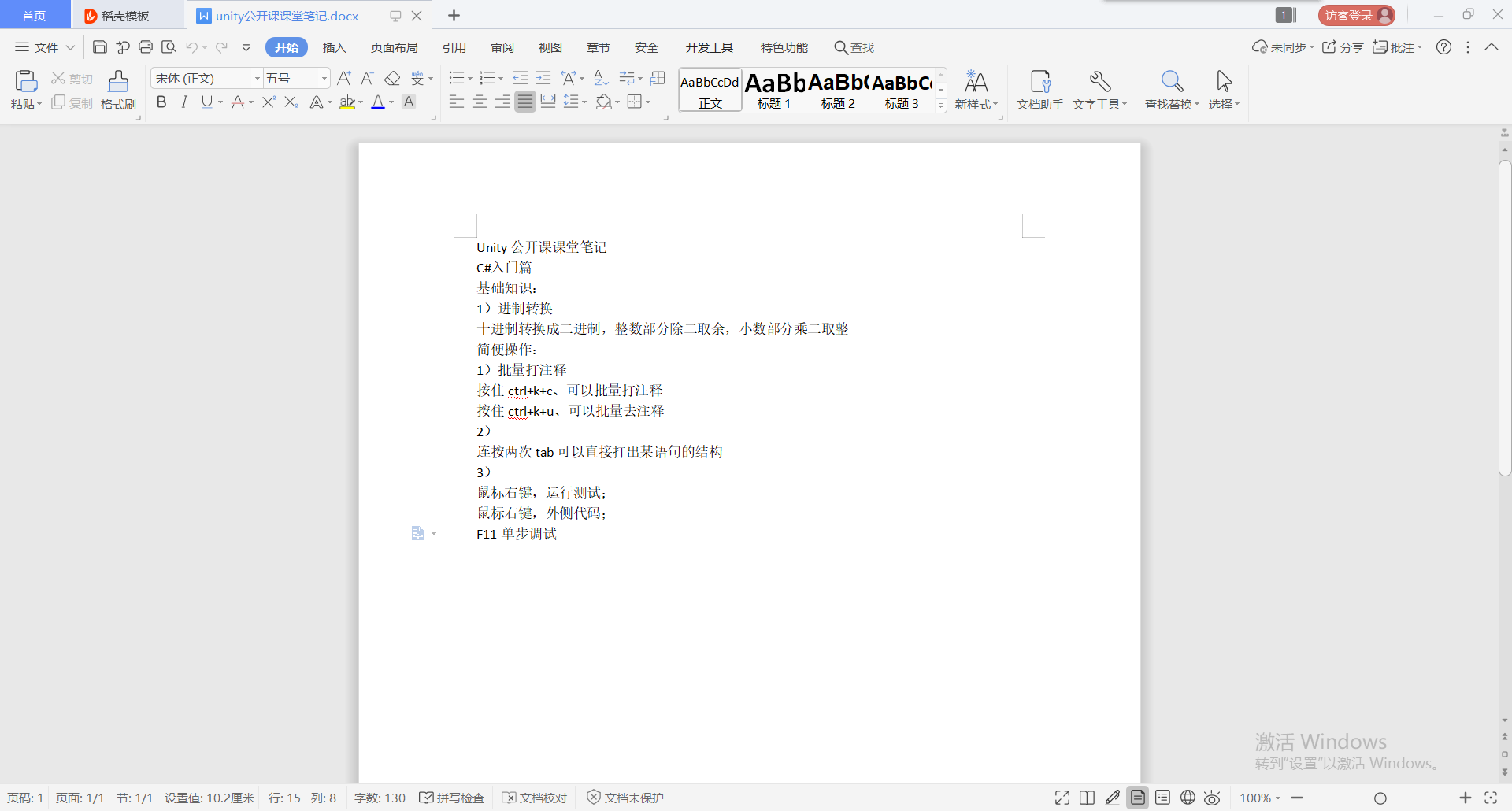
Task: Open the font name dropdown
Action: click(x=257, y=78)
